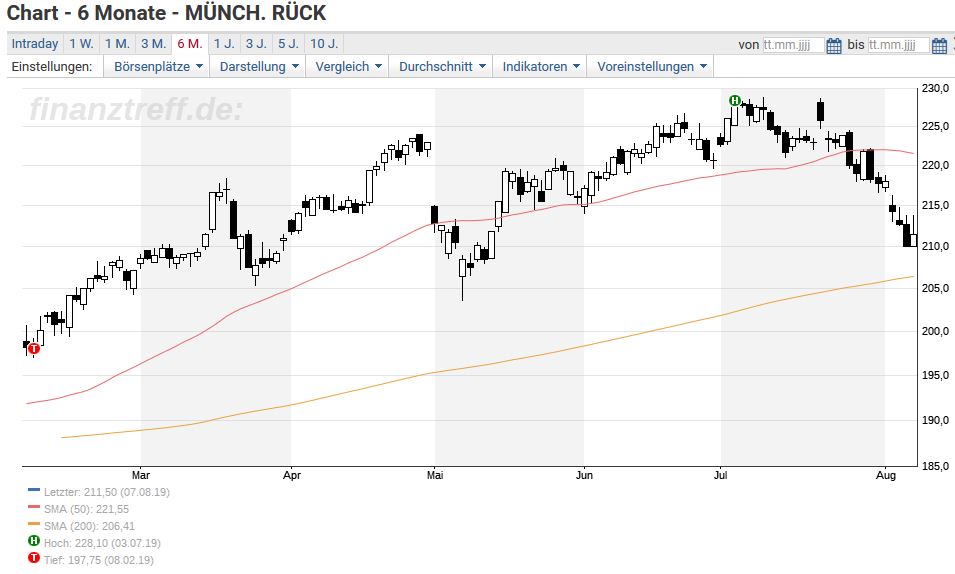Click the 215,0 y-axis price label
The image size is (955, 574).
pos(935,205)
